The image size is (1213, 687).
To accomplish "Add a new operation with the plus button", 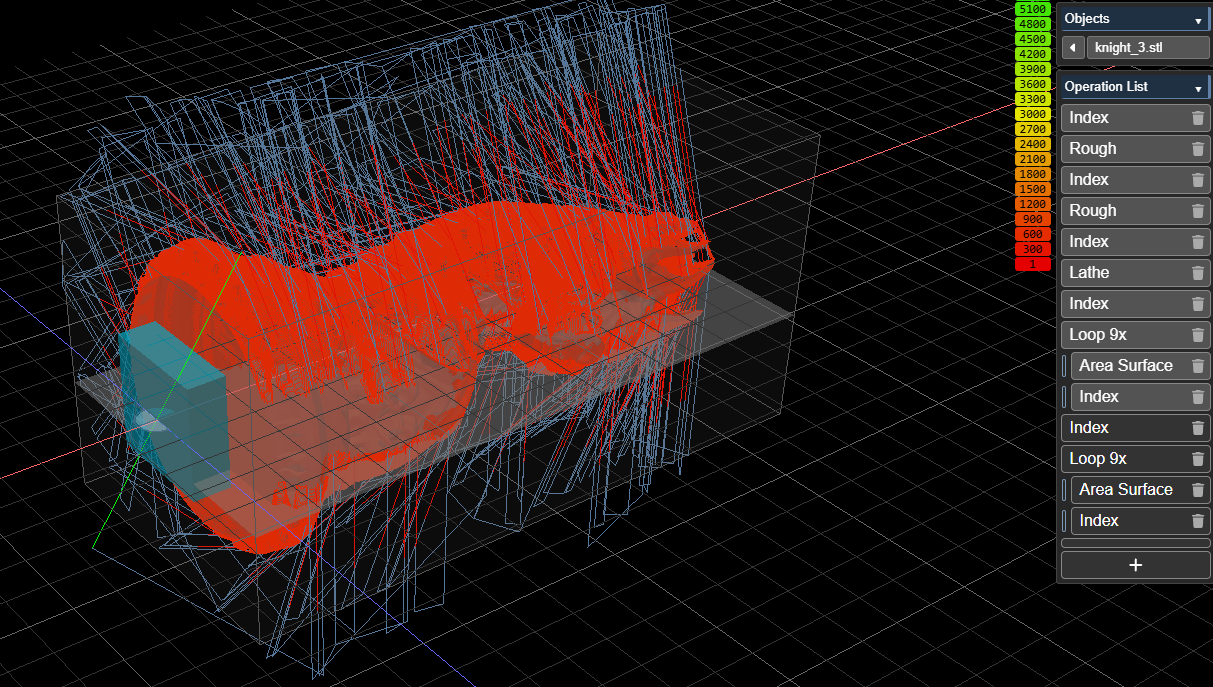I will tap(1134, 565).
